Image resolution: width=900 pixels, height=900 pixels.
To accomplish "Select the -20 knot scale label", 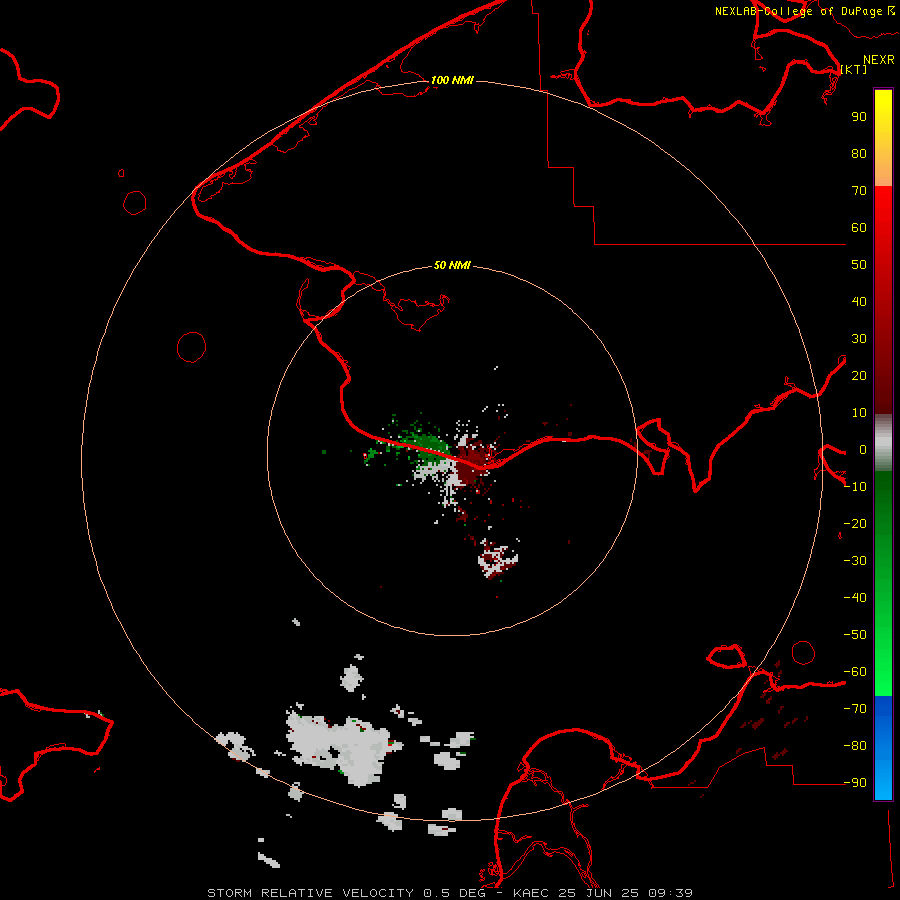I will click(855, 524).
